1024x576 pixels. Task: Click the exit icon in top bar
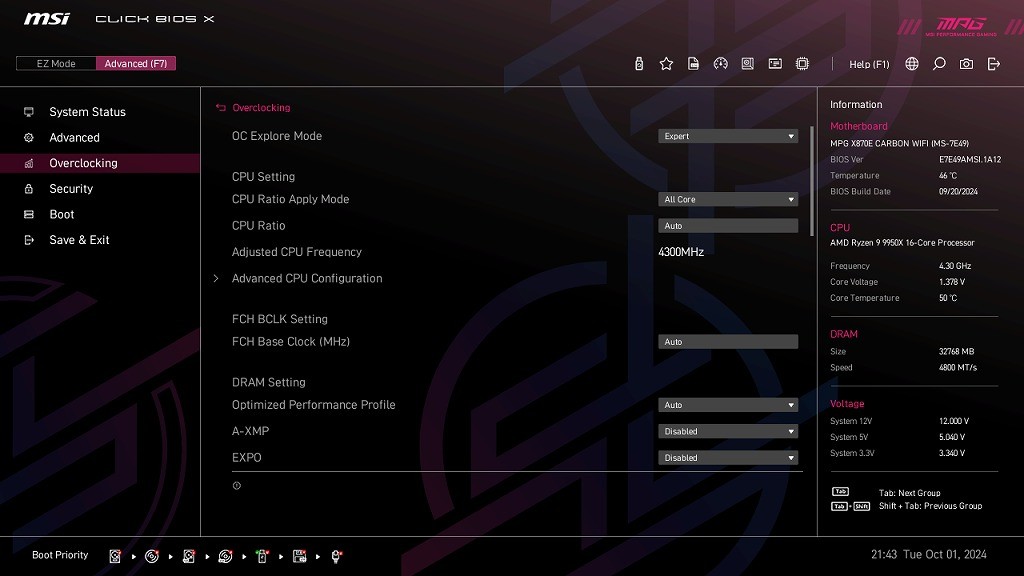993,64
